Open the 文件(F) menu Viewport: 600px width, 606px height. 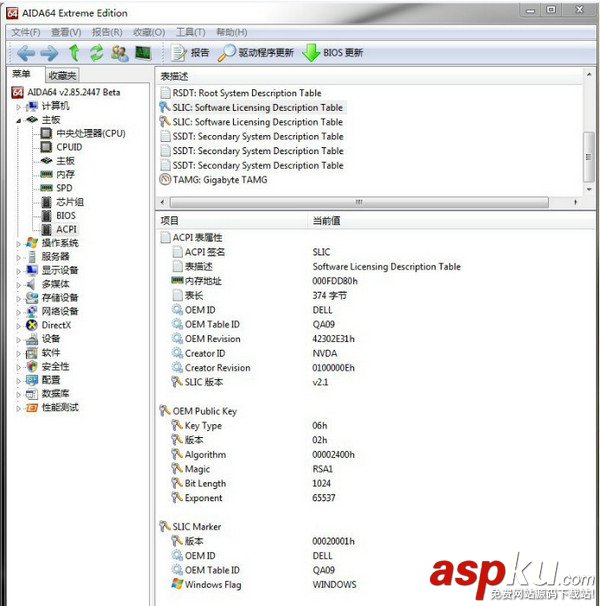[x=26, y=32]
